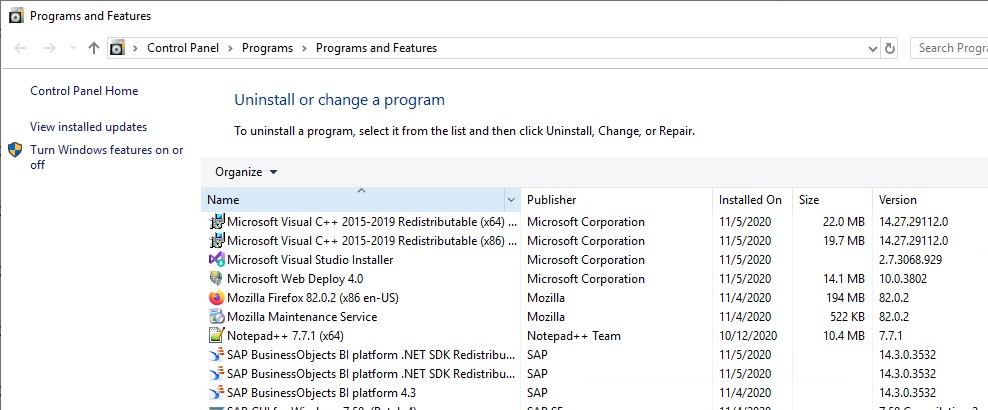Click the Microsoft Visual Studio Installer icon

pyautogui.click(x=216, y=260)
